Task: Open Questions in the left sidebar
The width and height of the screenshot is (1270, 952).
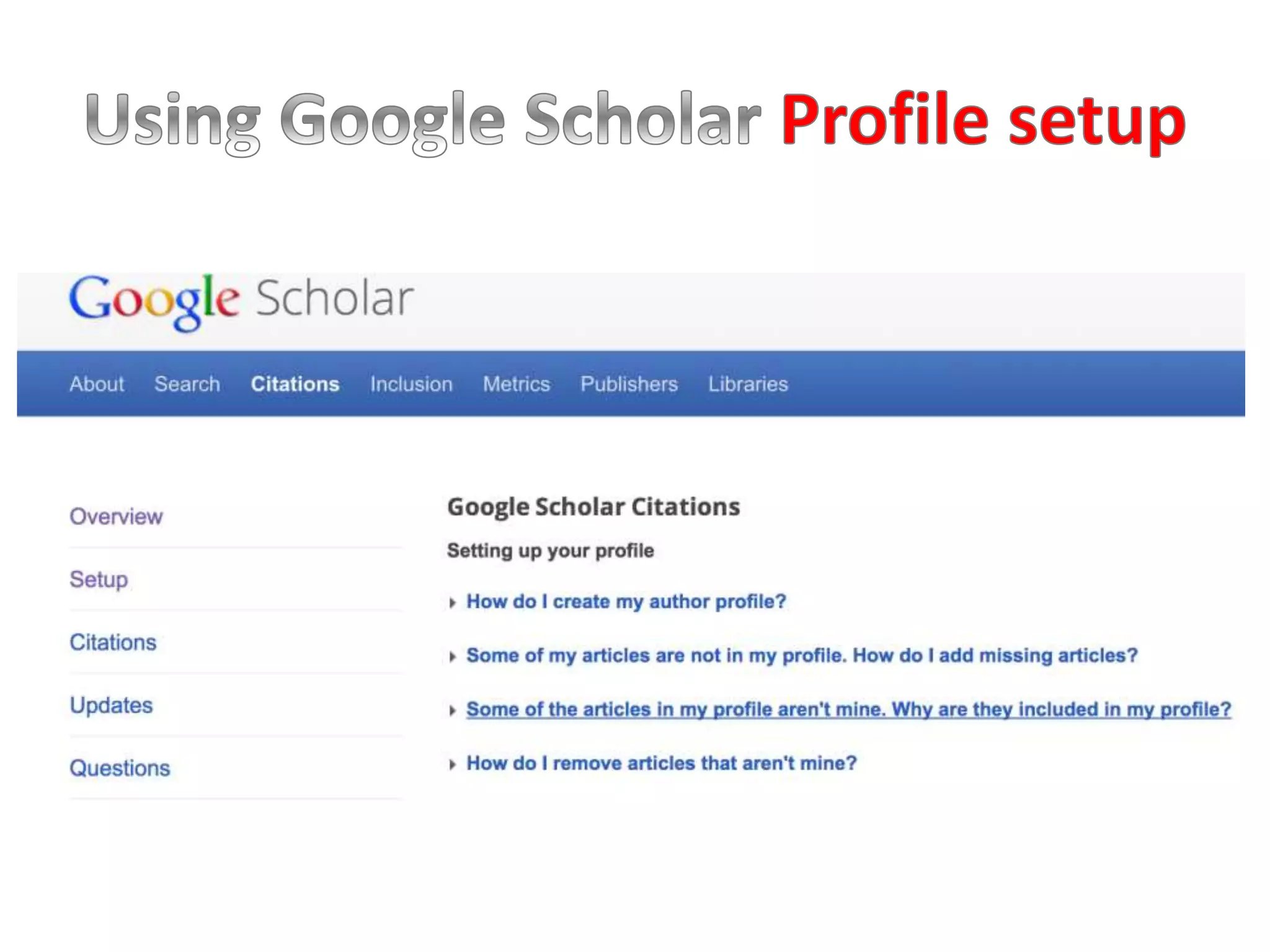Action: coord(120,768)
